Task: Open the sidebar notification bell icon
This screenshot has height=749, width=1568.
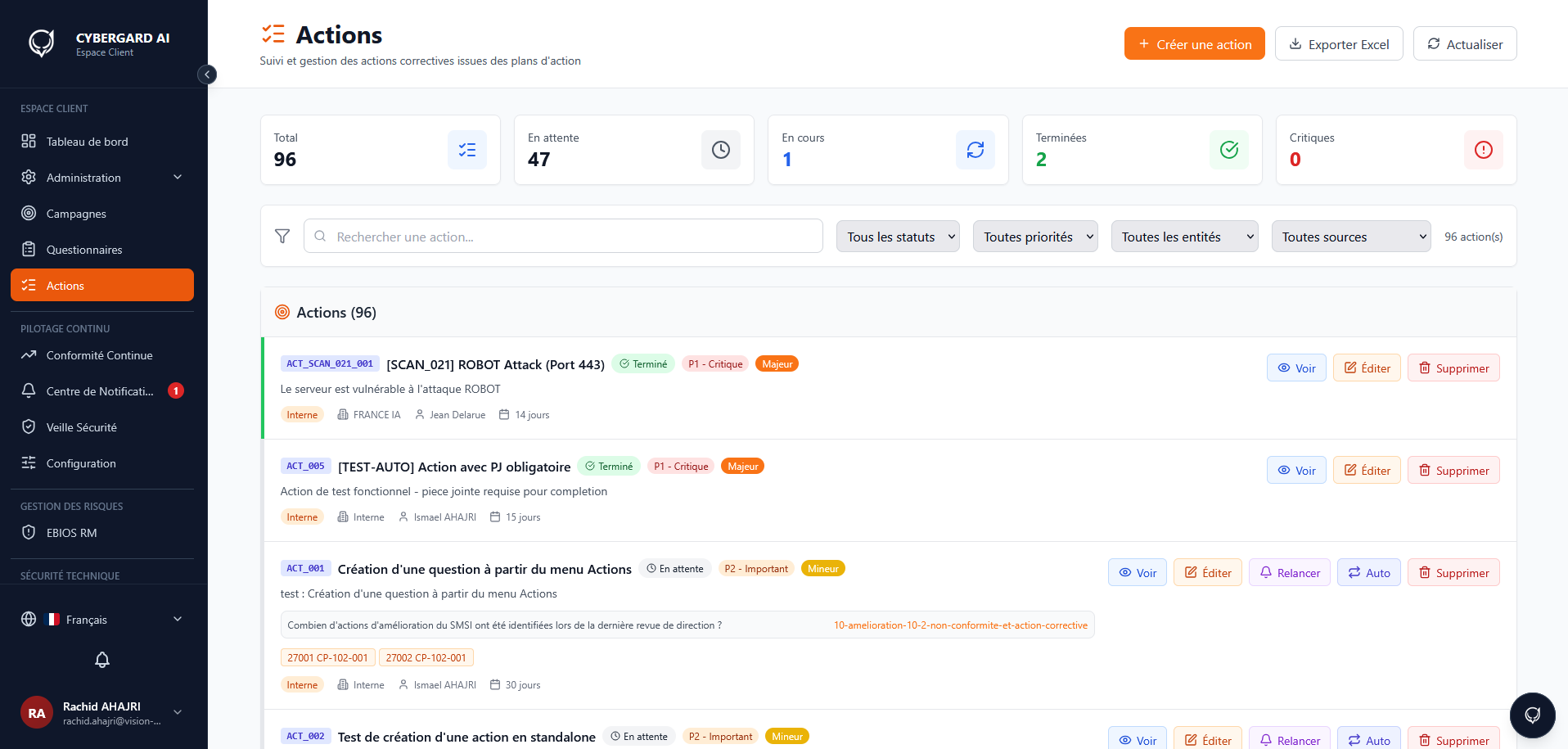Action: point(102,660)
